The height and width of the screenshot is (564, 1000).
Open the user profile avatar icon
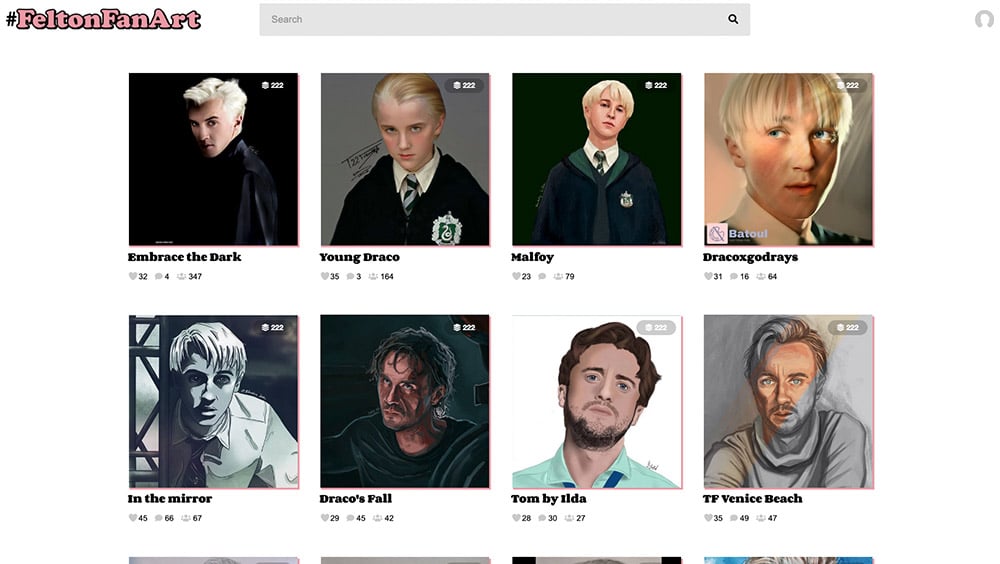point(984,19)
